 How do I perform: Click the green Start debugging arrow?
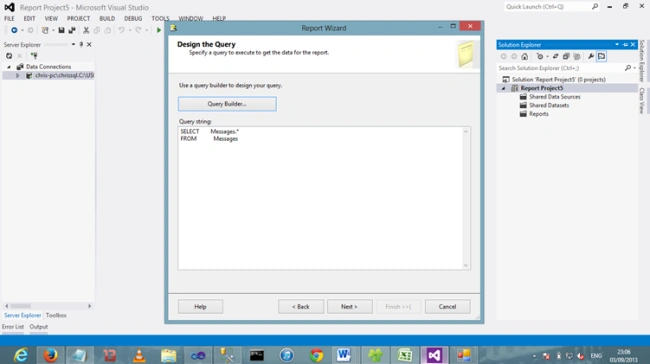tap(158, 30)
